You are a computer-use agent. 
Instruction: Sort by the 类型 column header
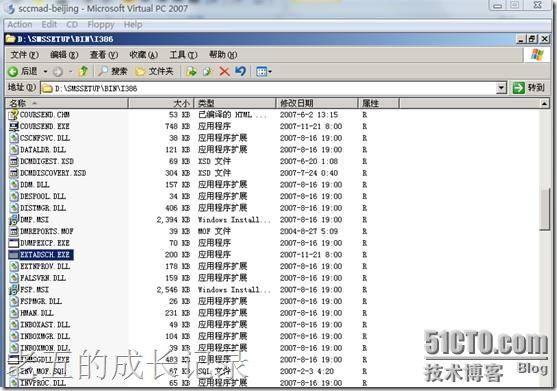(x=235, y=103)
